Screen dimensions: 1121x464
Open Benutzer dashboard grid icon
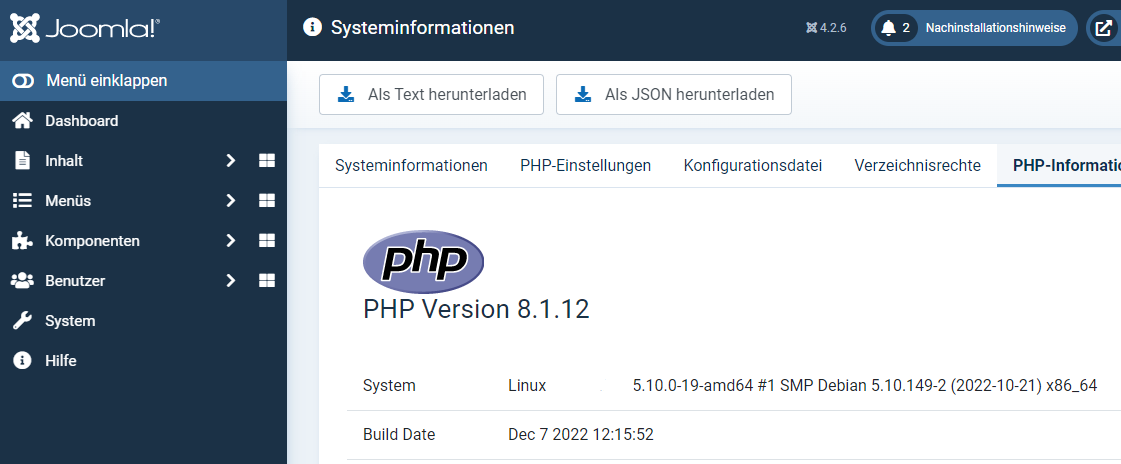coord(267,281)
